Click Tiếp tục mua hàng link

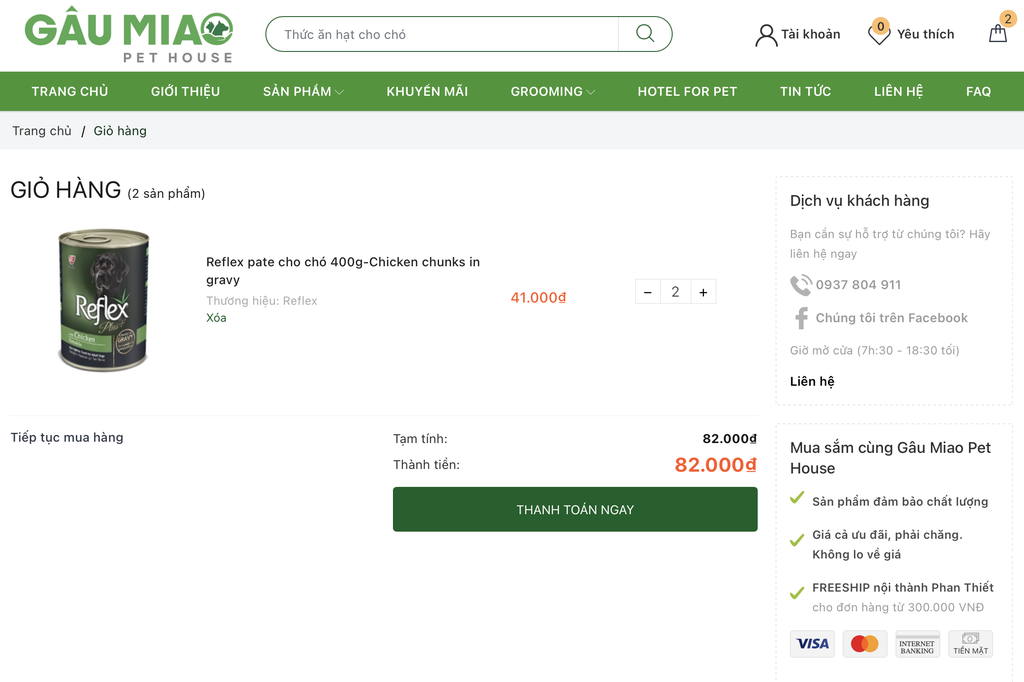[67, 437]
